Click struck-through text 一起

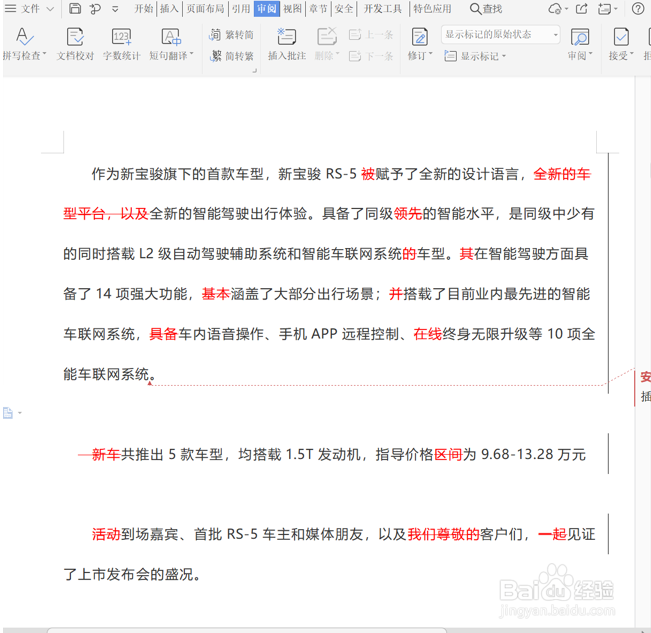pos(552,534)
